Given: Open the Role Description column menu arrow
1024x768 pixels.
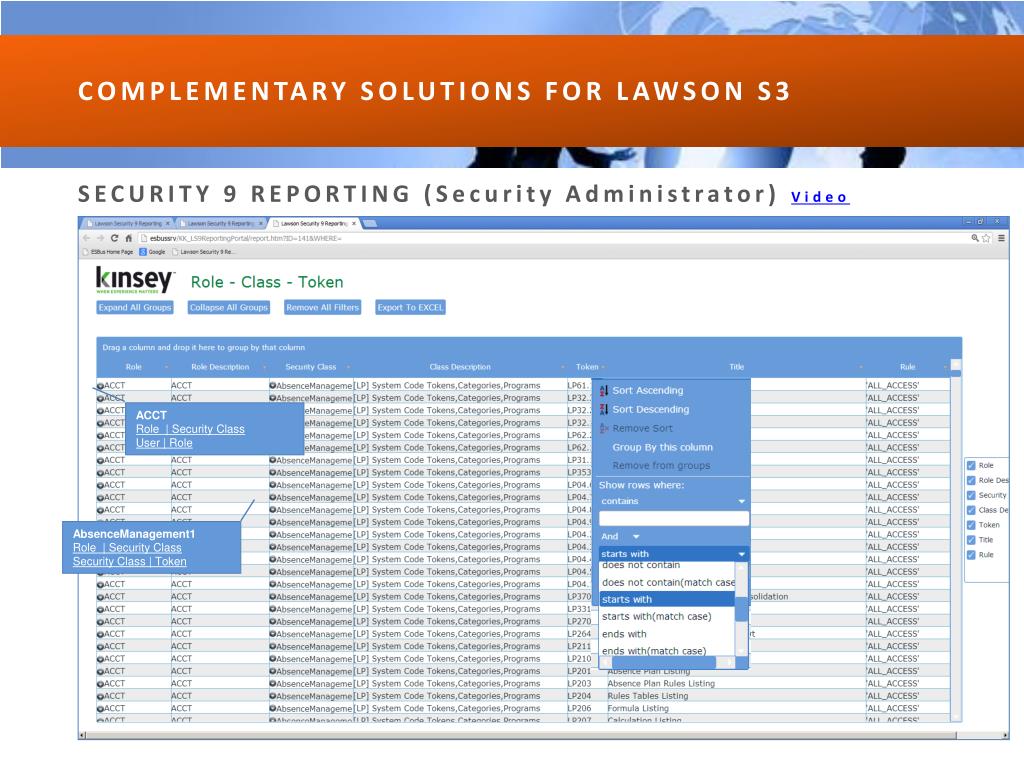Looking at the screenshot, I should 264,367.
